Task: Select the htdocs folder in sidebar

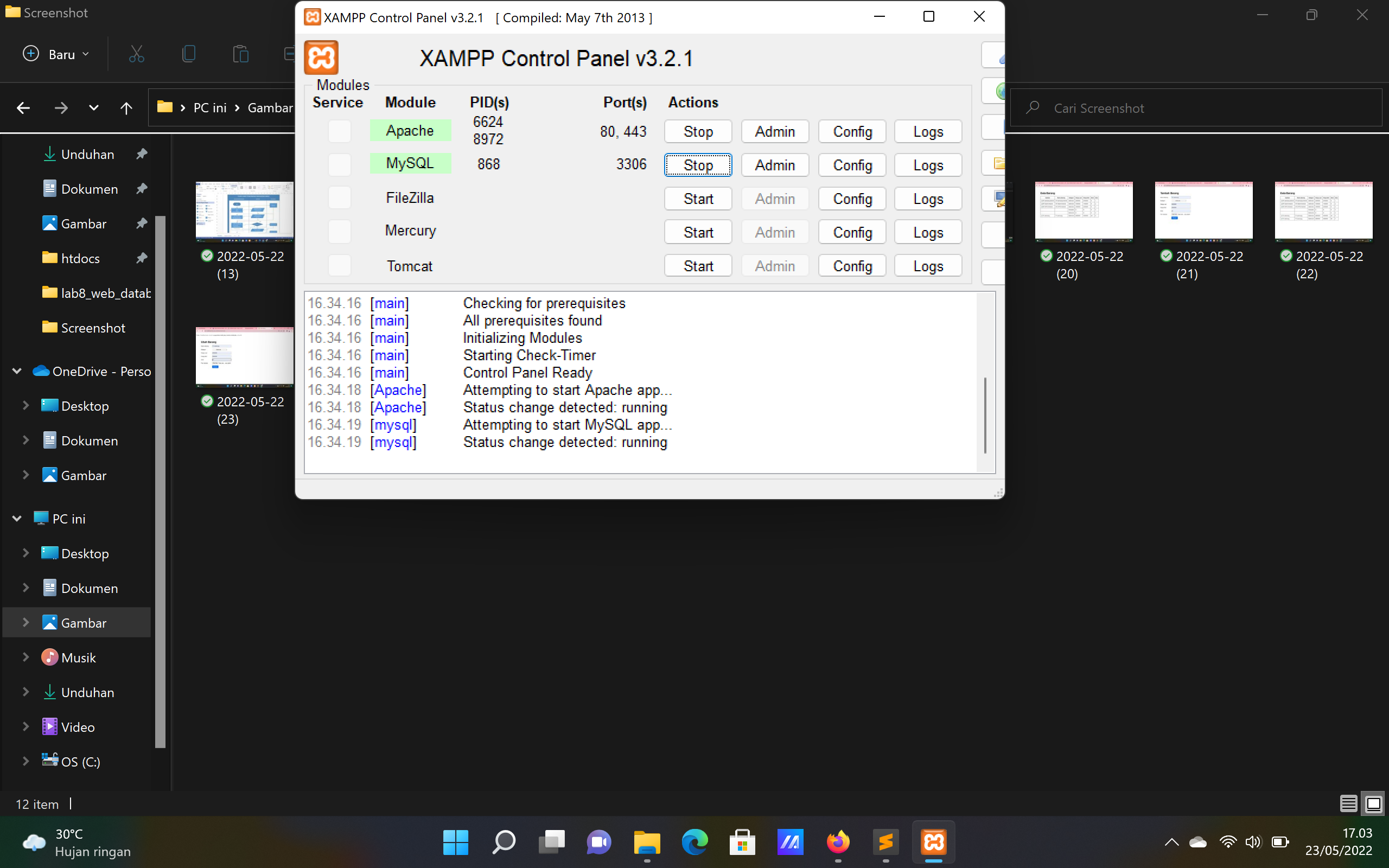Action: point(80,258)
